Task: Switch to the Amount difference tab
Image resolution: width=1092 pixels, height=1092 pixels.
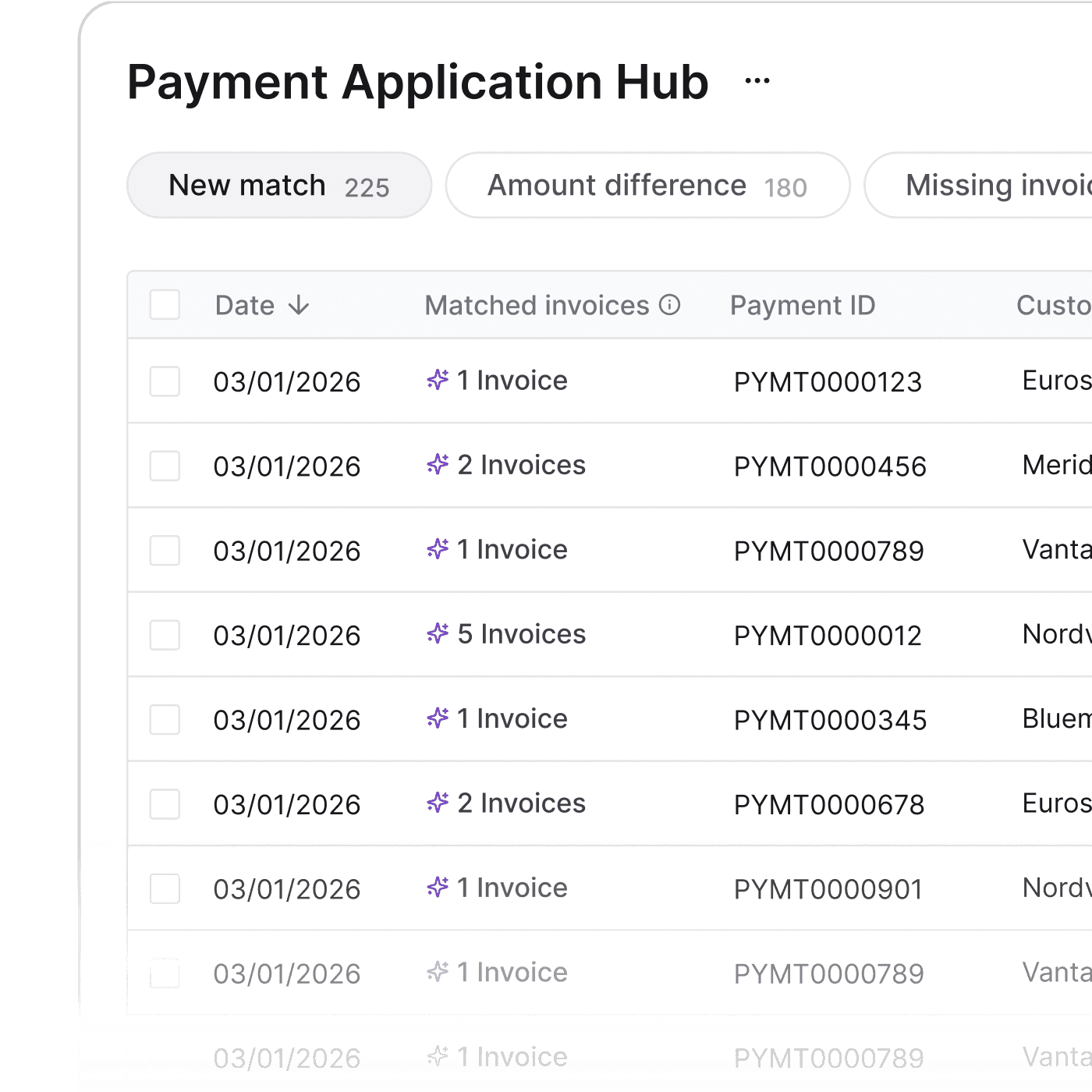Action: click(x=647, y=185)
